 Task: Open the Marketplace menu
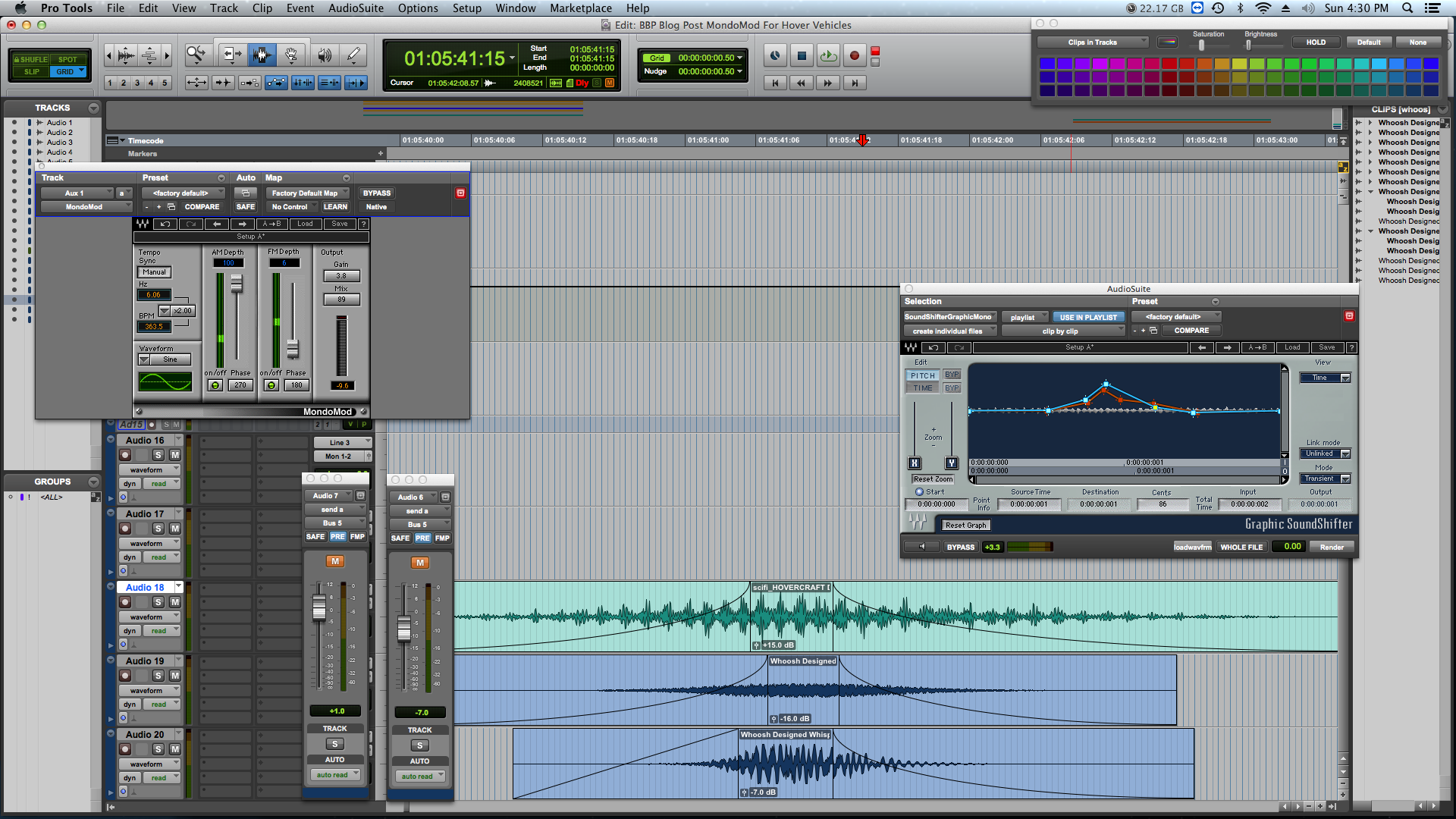click(581, 8)
